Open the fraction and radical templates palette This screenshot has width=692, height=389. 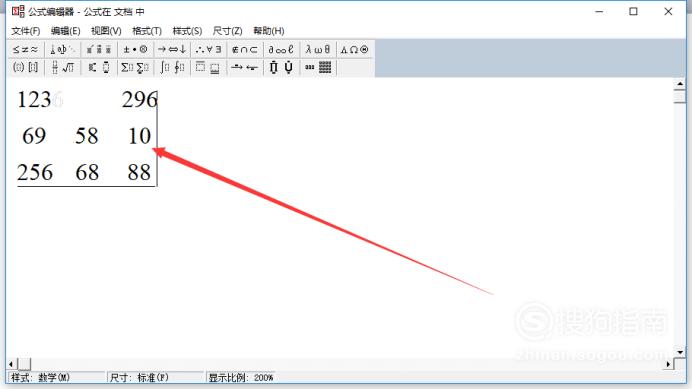[x=63, y=67]
